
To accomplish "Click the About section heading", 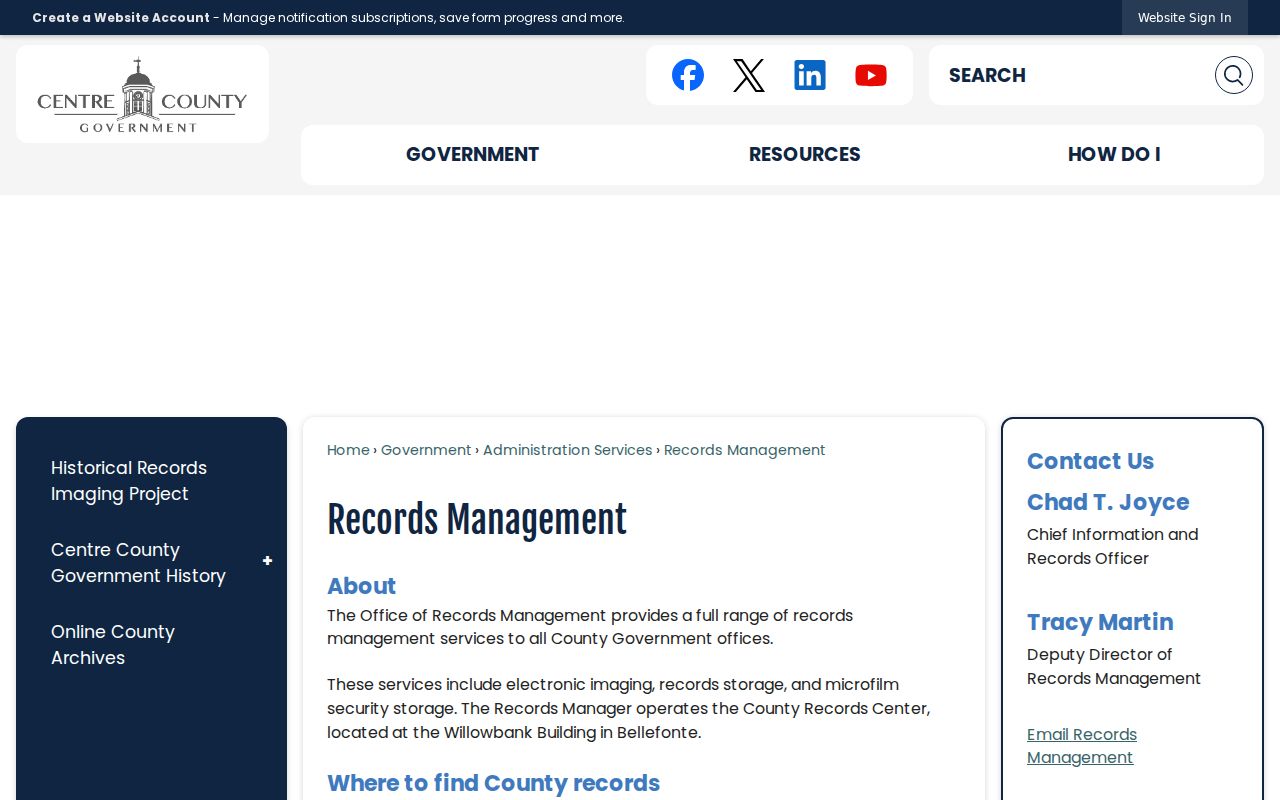I will [361, 586].
